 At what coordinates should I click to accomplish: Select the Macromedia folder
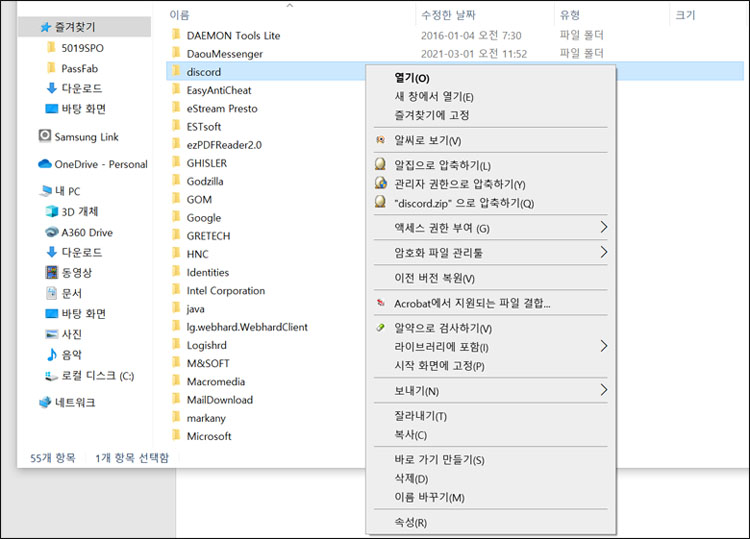pos(216,381)
